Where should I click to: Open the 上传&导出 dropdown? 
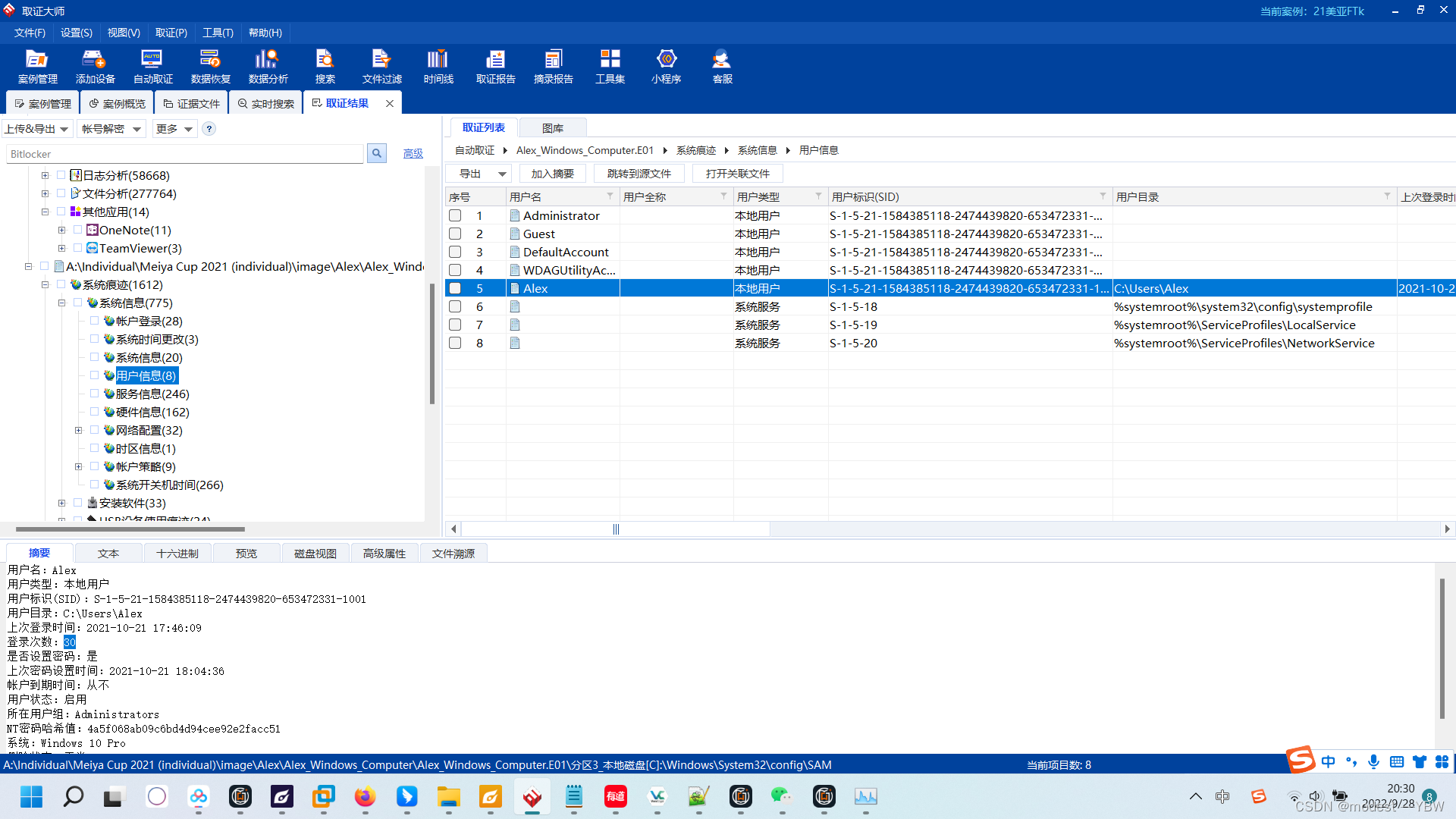[x=37, y=129]
